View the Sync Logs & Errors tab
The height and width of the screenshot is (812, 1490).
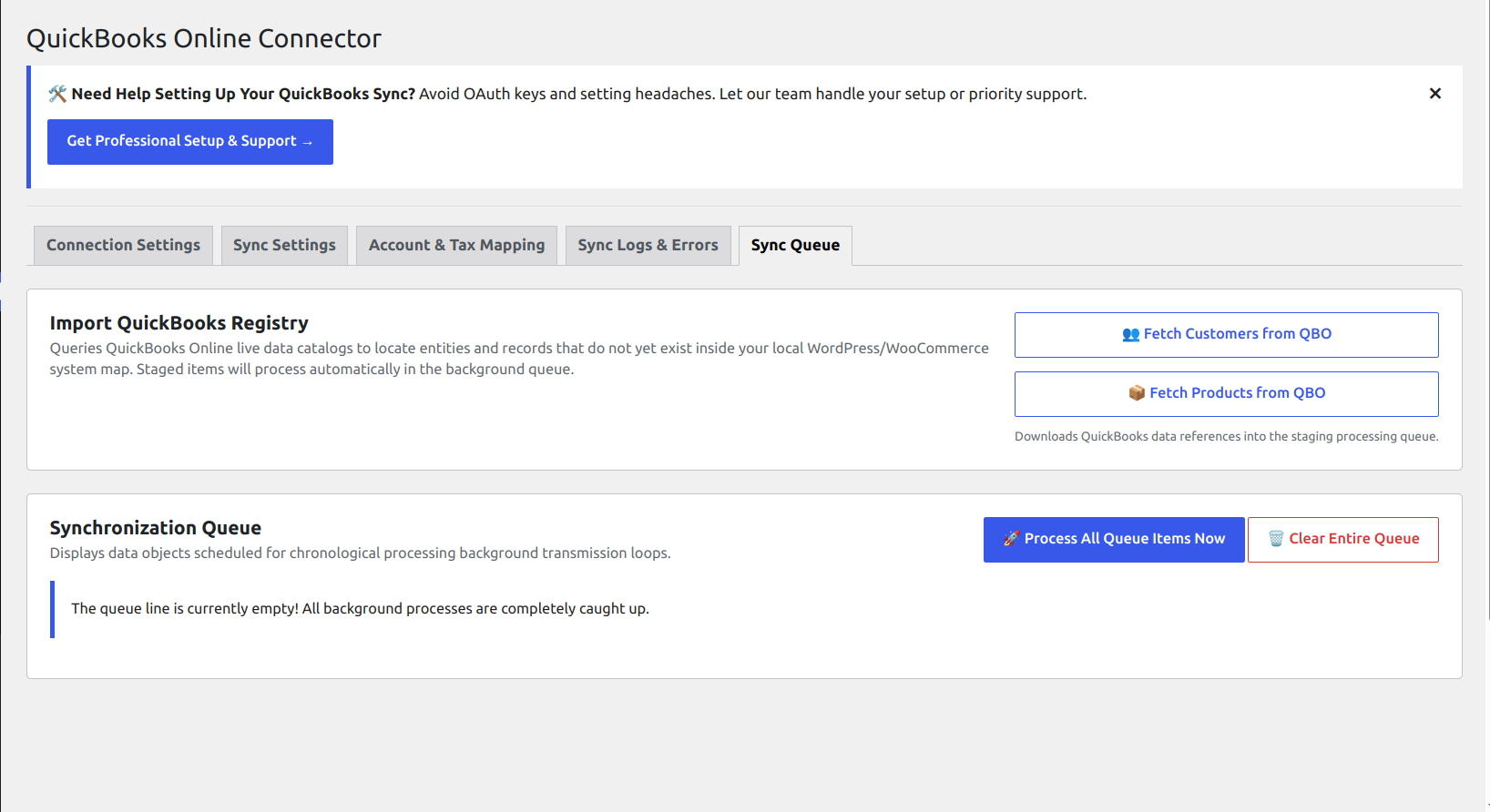point(648,246)
